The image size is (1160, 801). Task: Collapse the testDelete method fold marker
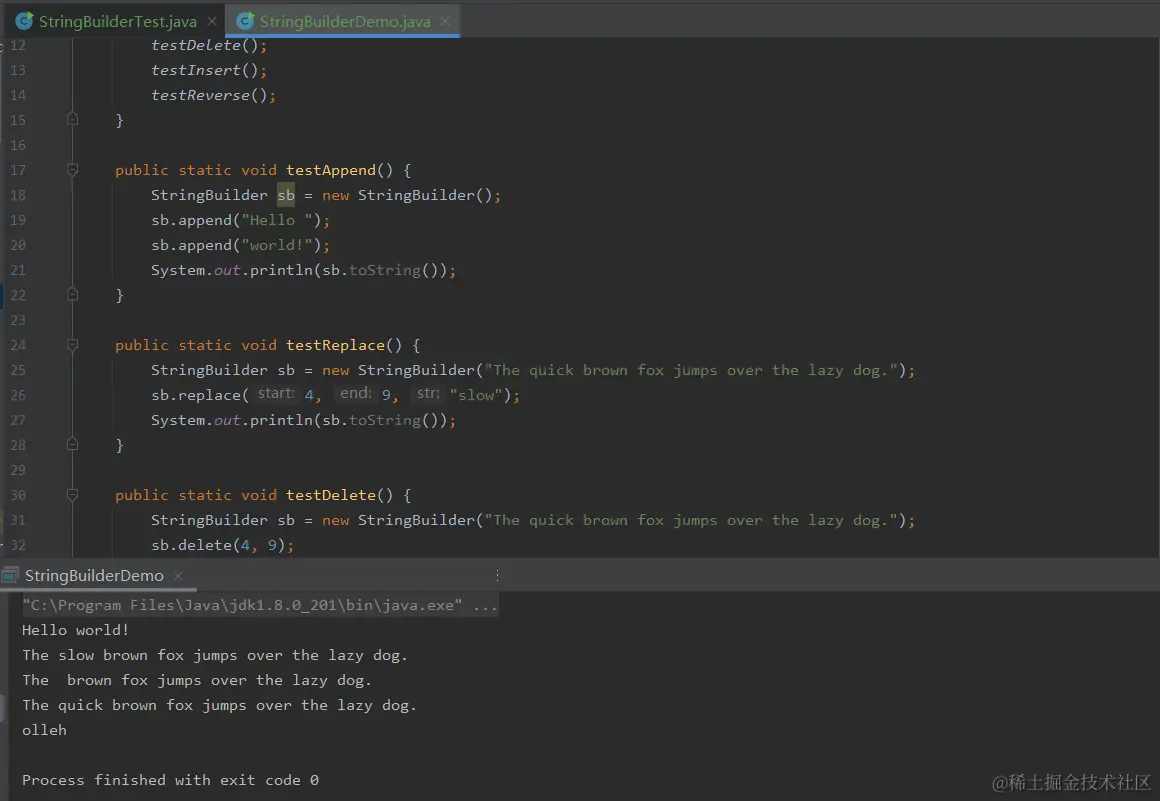[x=72, y=495]
